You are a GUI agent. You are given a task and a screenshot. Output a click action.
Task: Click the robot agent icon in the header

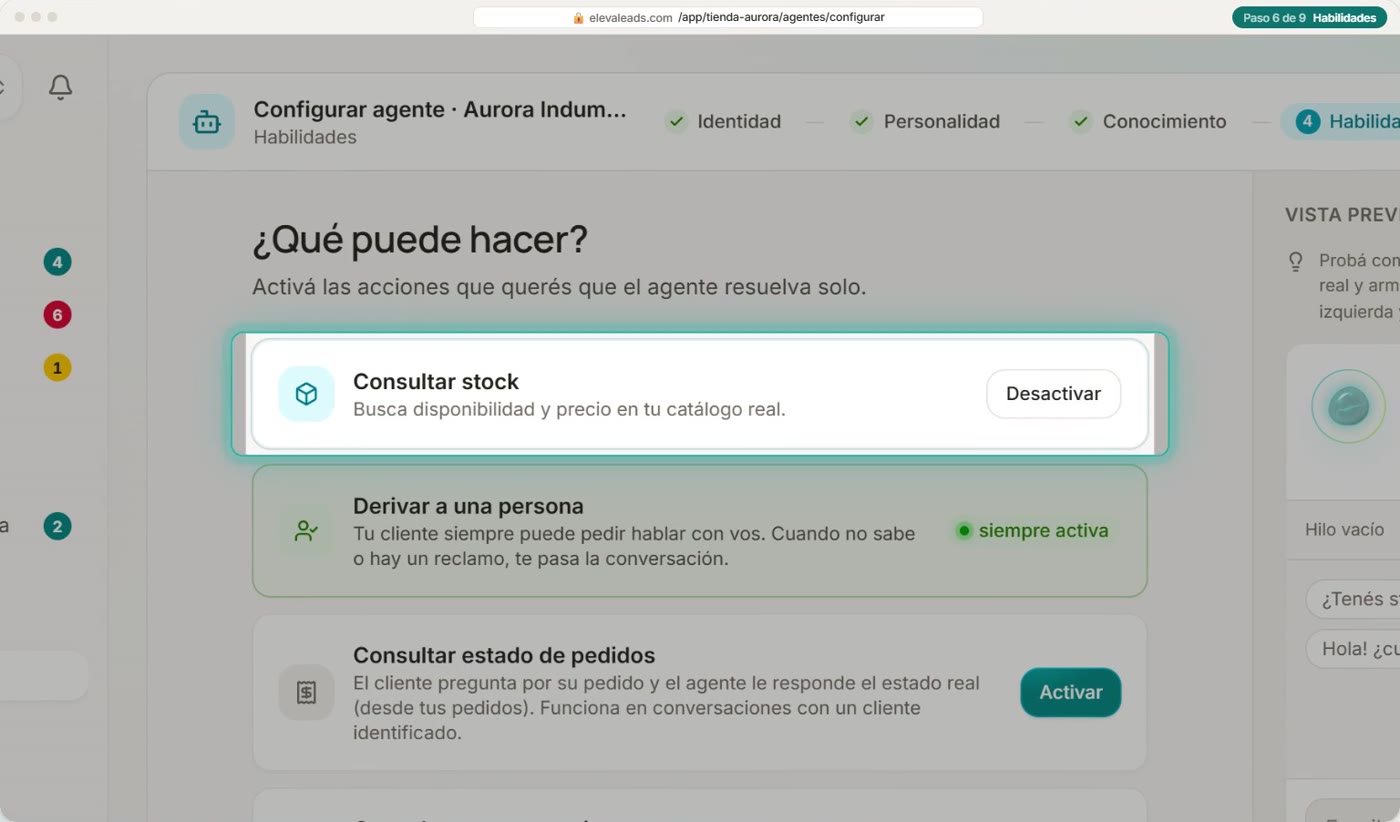pos(207,122)
